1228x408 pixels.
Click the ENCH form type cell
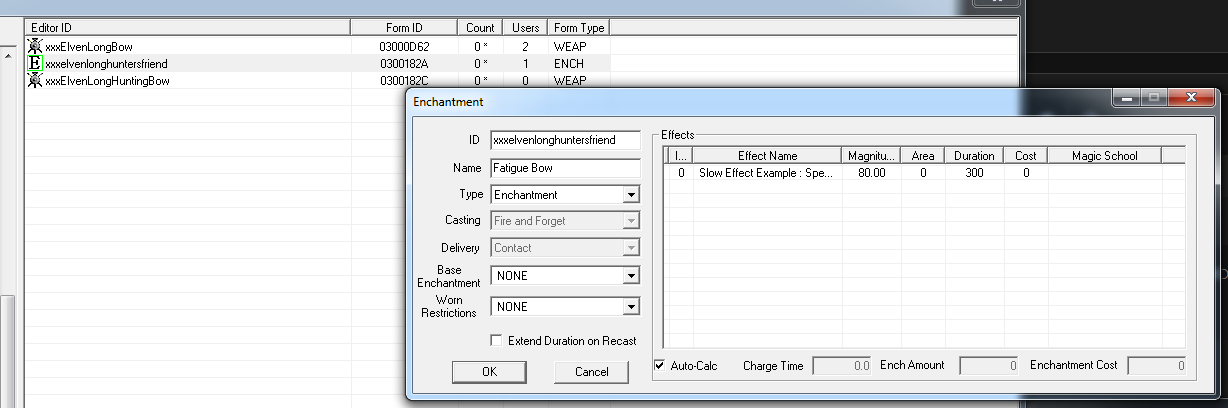pos(579,63)
